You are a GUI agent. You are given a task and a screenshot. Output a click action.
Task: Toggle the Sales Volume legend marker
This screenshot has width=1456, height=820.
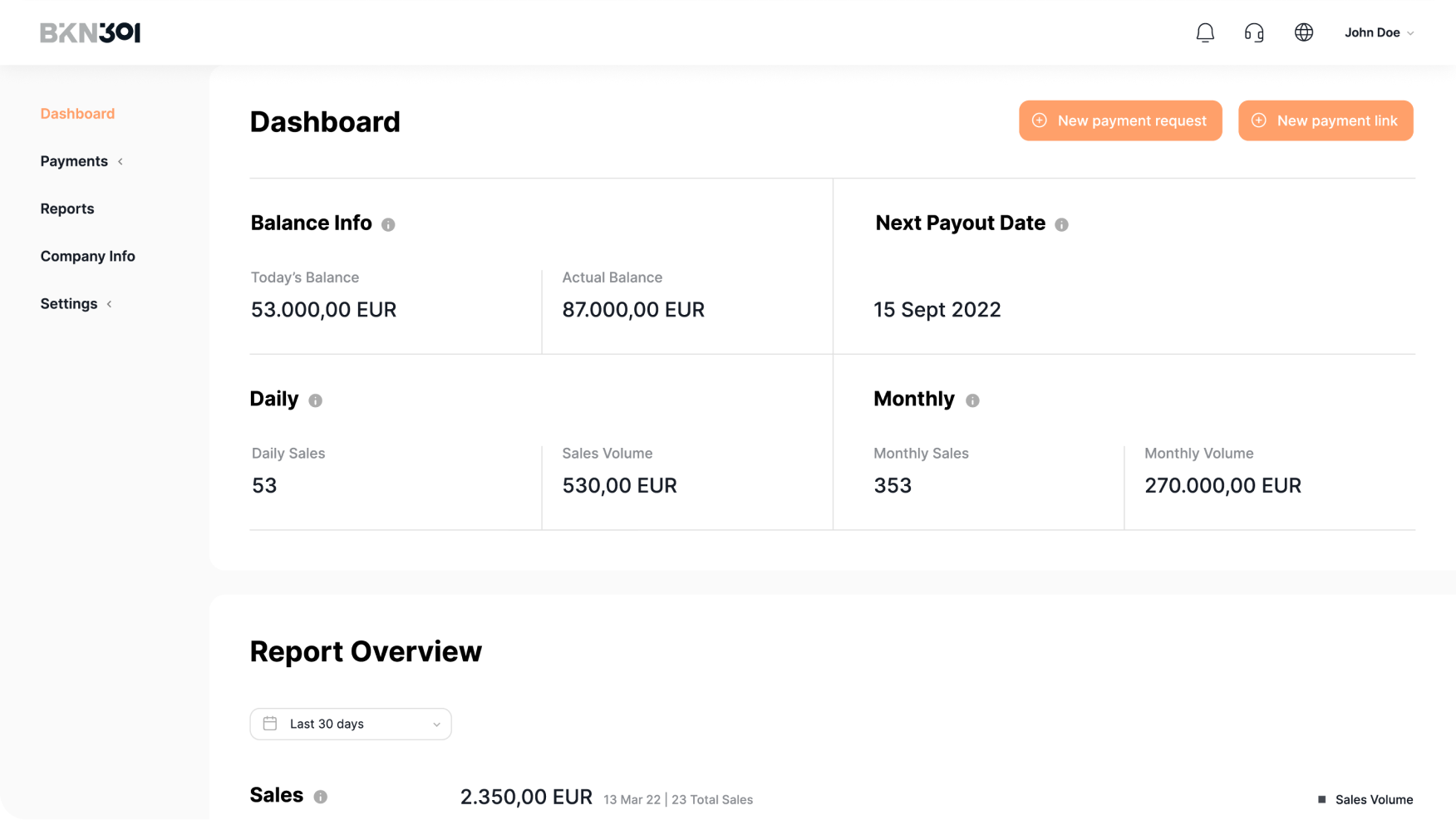tap(1322, 799)
